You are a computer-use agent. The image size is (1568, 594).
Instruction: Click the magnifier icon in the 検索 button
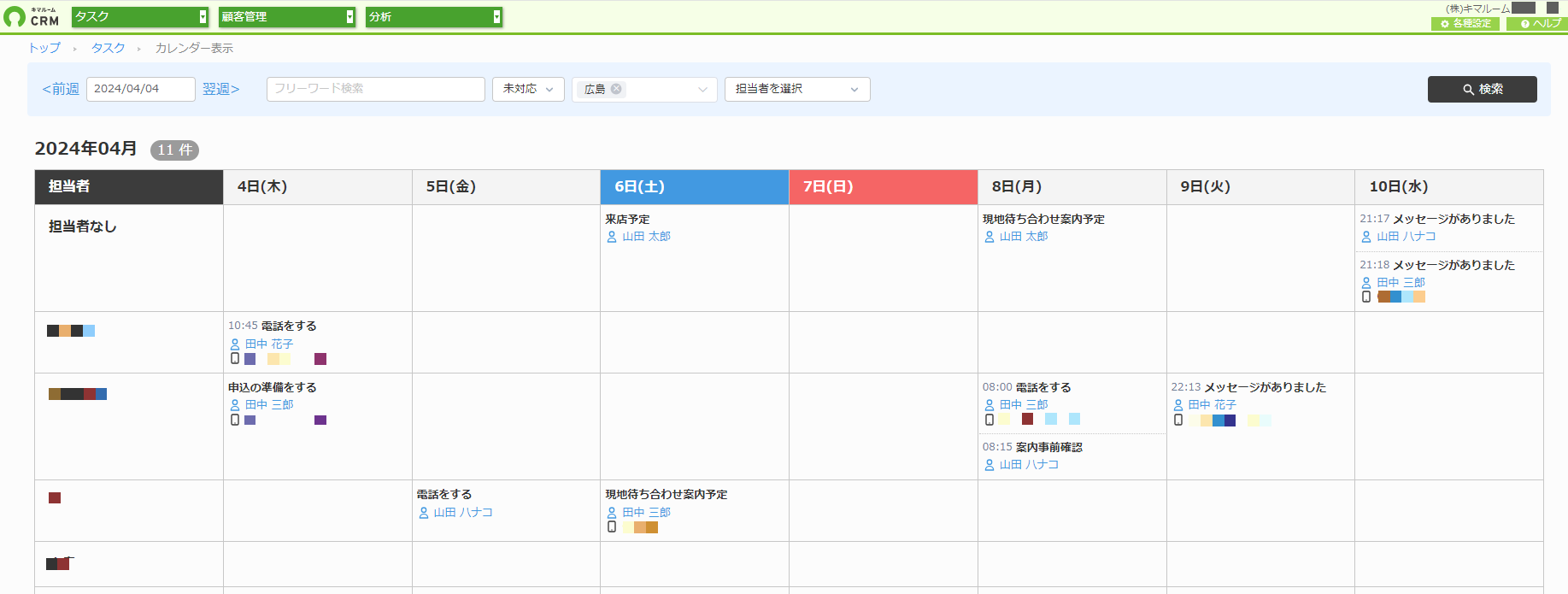point(1468,89)
